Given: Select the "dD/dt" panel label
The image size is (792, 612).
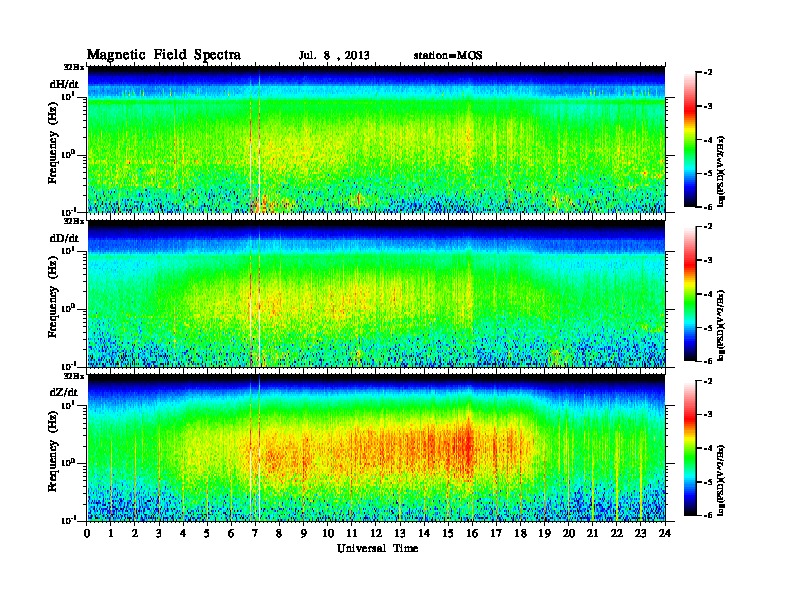Looking at the screenshot, I should point(64,238).
